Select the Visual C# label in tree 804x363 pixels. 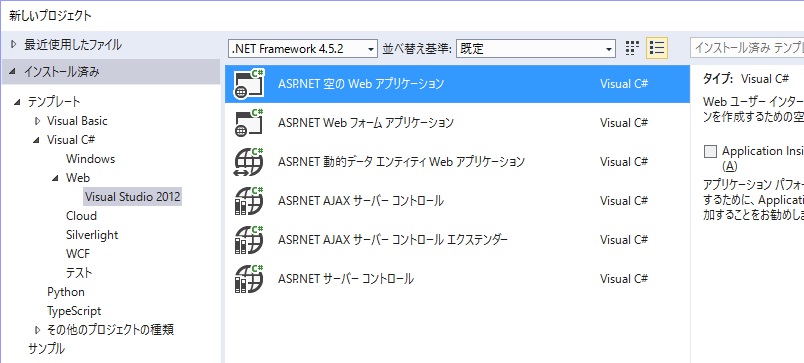(71, 140)
